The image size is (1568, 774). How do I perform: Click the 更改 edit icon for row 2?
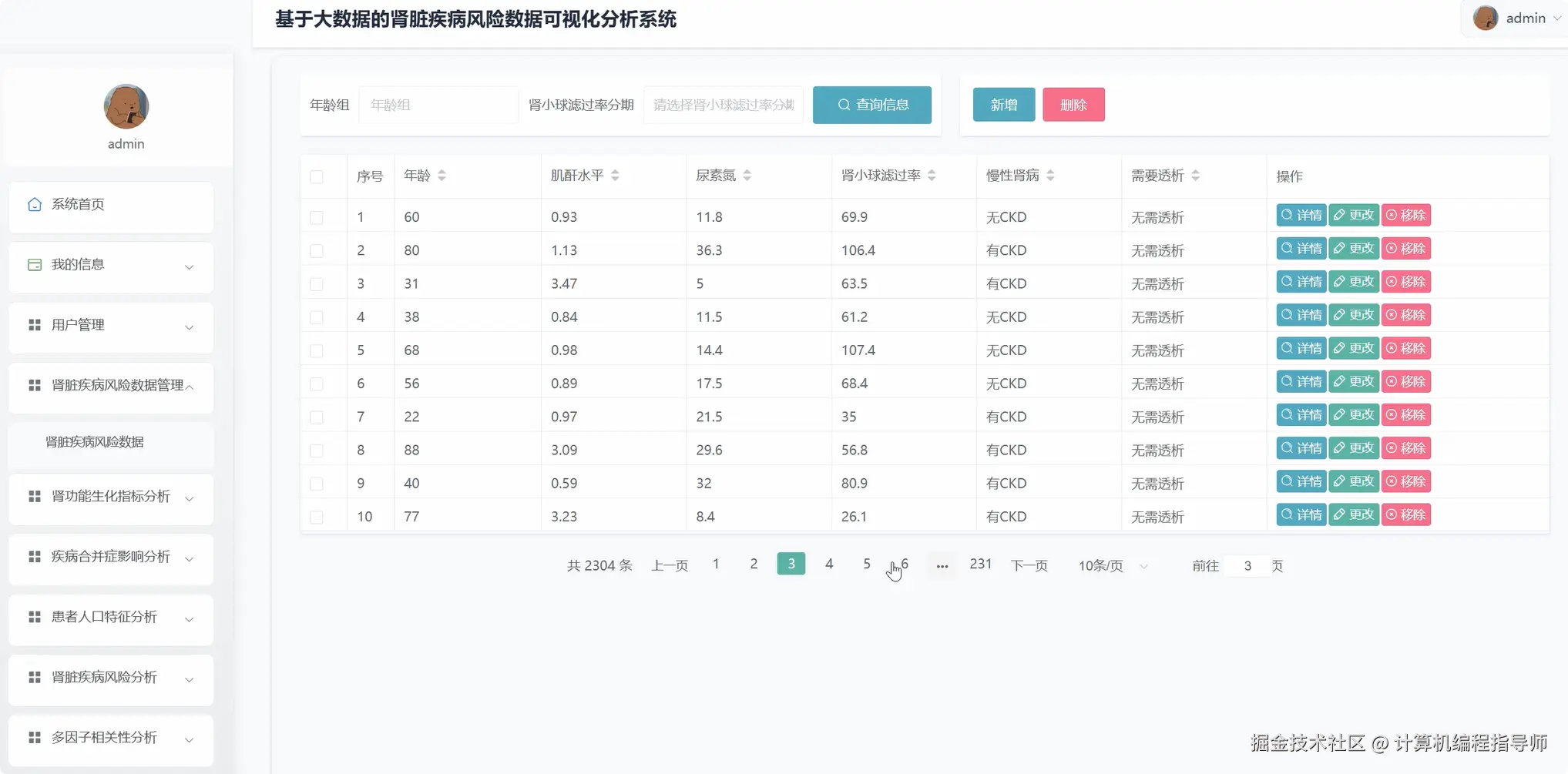[x=1338, y=248]
